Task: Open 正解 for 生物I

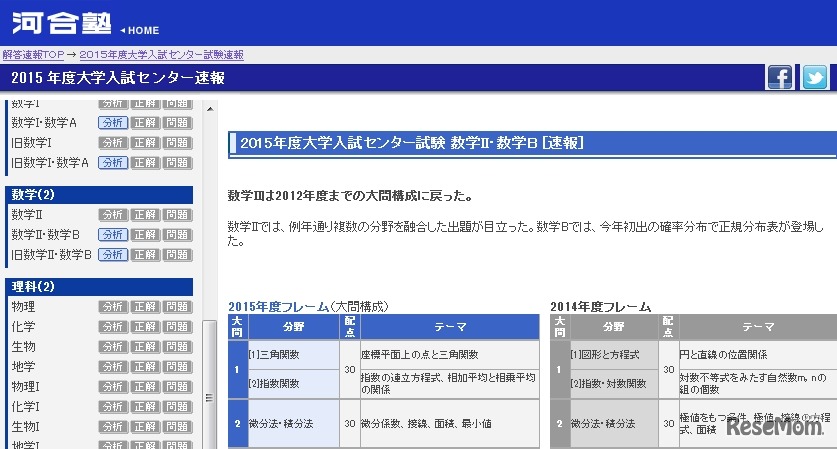Action: click(x=145, y=427)
